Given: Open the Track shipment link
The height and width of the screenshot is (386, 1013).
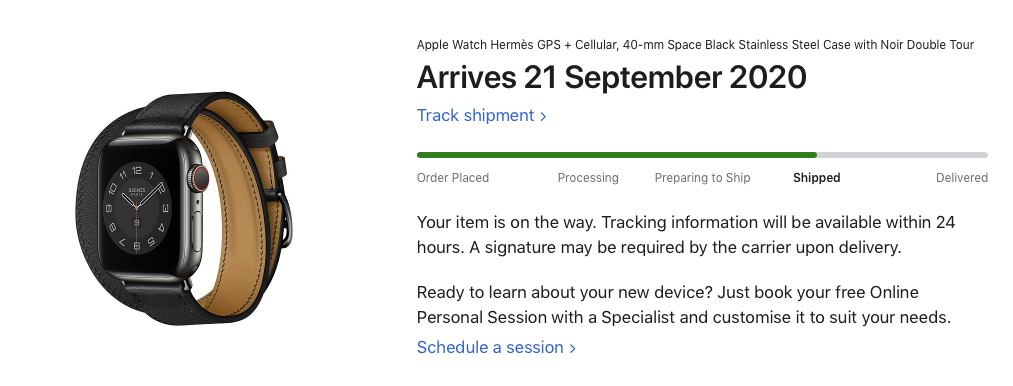Looking at the screenshot, I should [x=481, y=116].
